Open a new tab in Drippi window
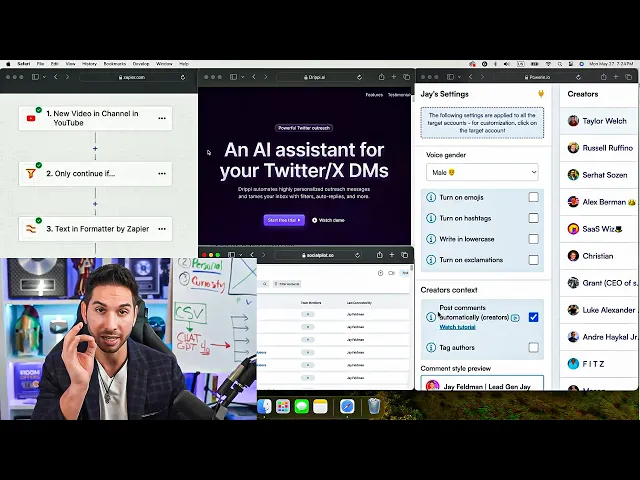Viewport: 640px width, 480px height. 393,77
